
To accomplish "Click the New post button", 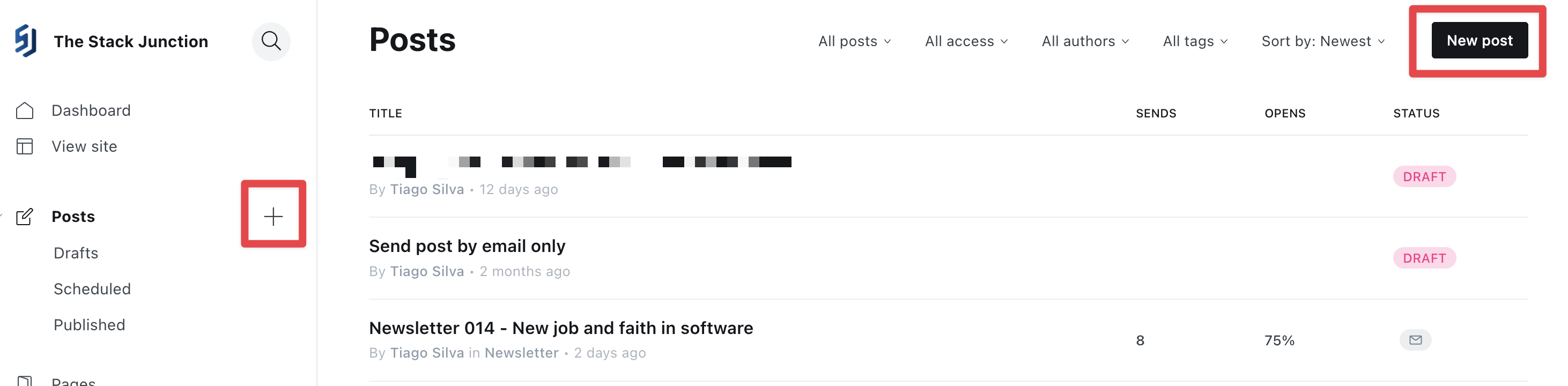I will click(1479, 41).
